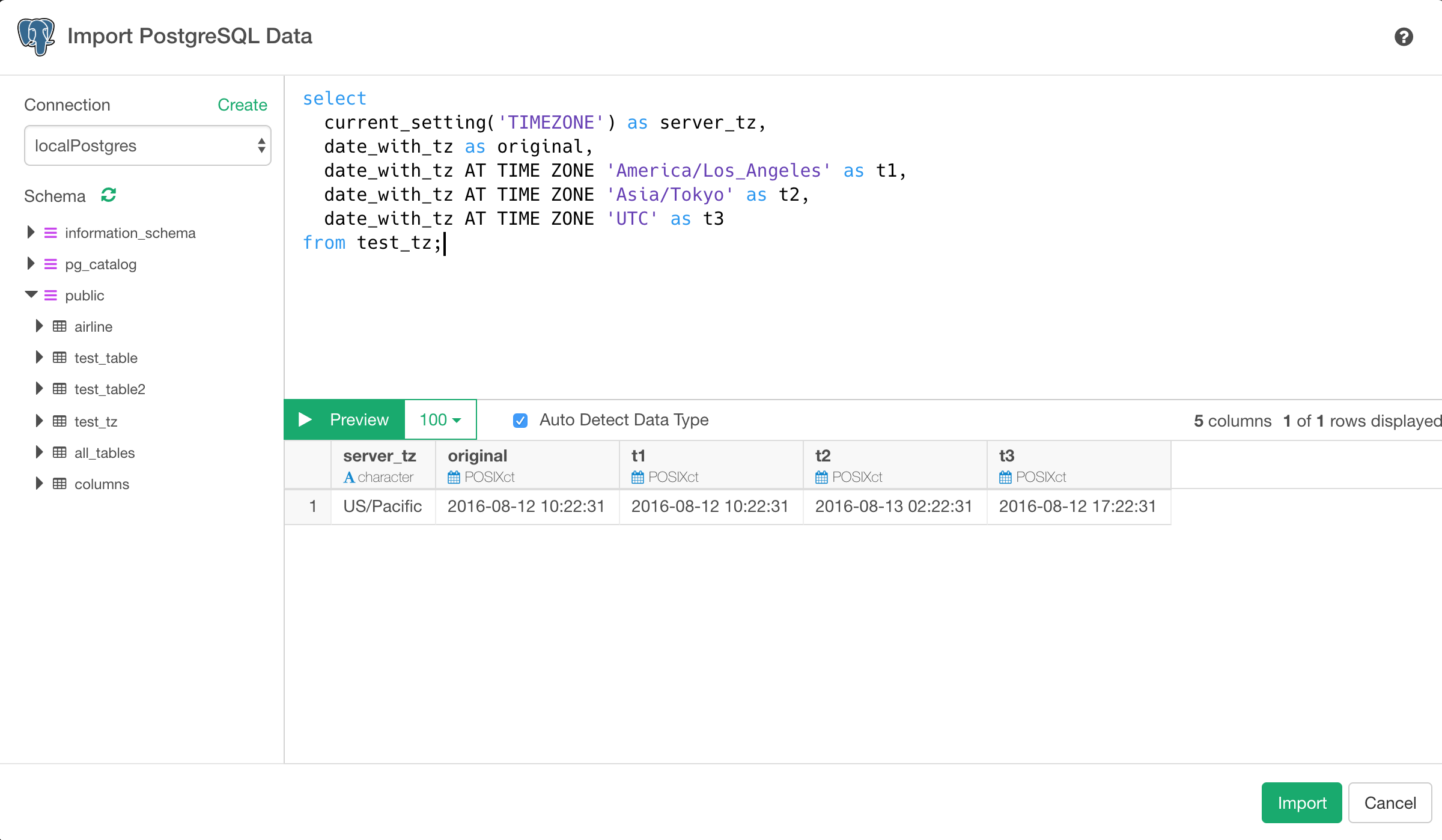
Task: Select test_tz table in schema tree
Action: pos(96,421)
